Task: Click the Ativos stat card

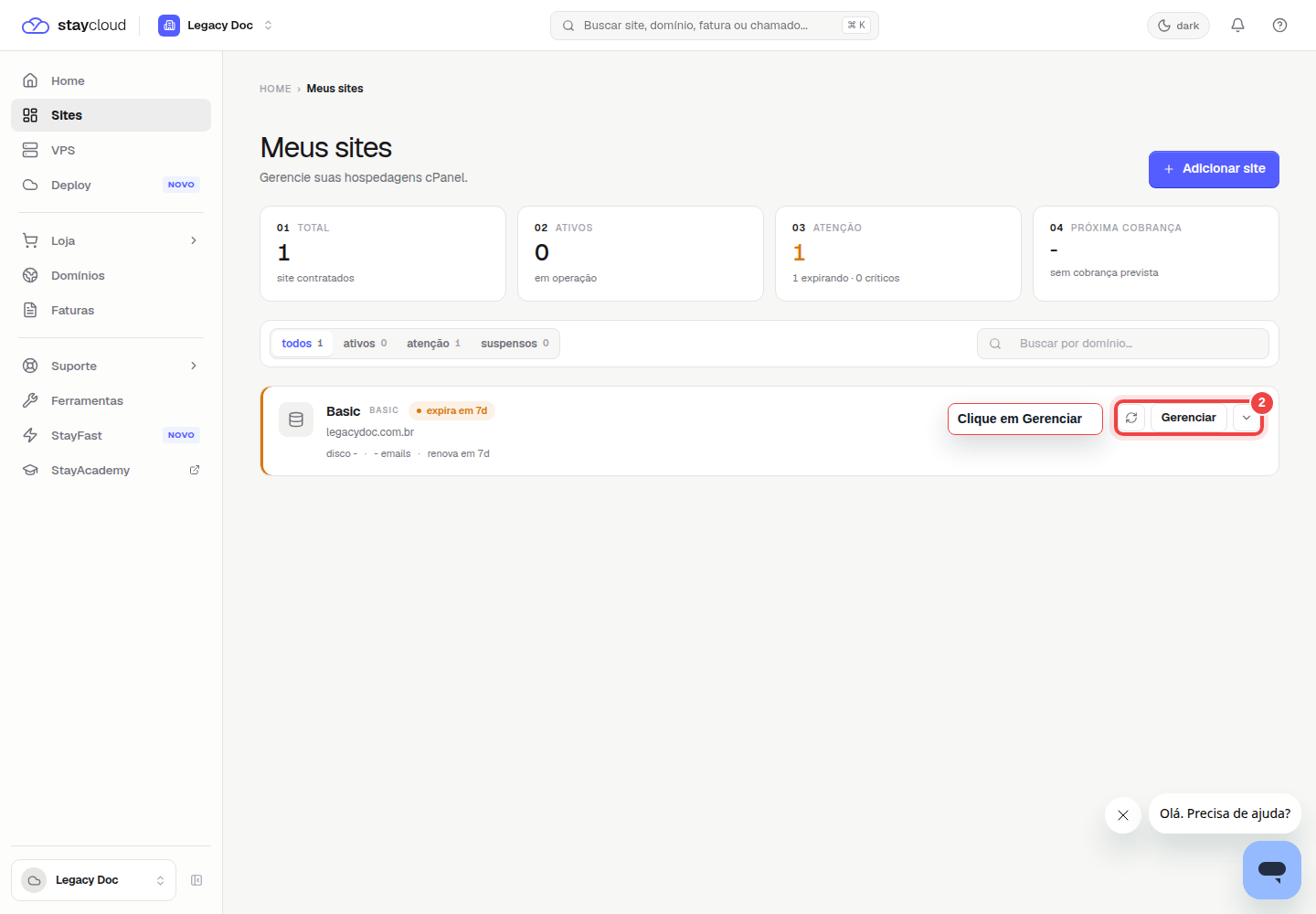Action: coord(641,253)
